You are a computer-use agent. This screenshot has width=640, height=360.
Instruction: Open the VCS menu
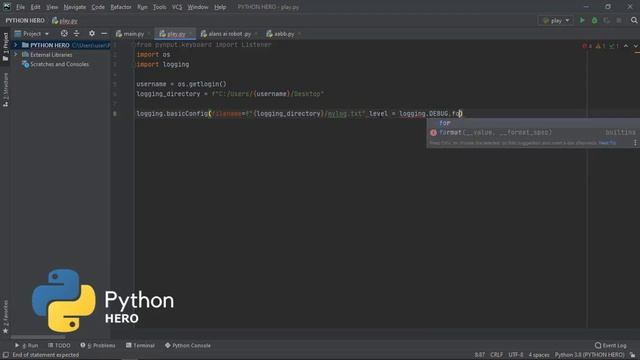point(177,7)
